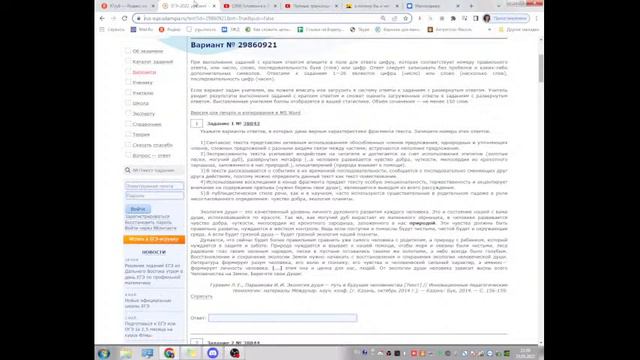
Task: Close the active ЕГЭ-2022 tab
Action: pos(214,6)
